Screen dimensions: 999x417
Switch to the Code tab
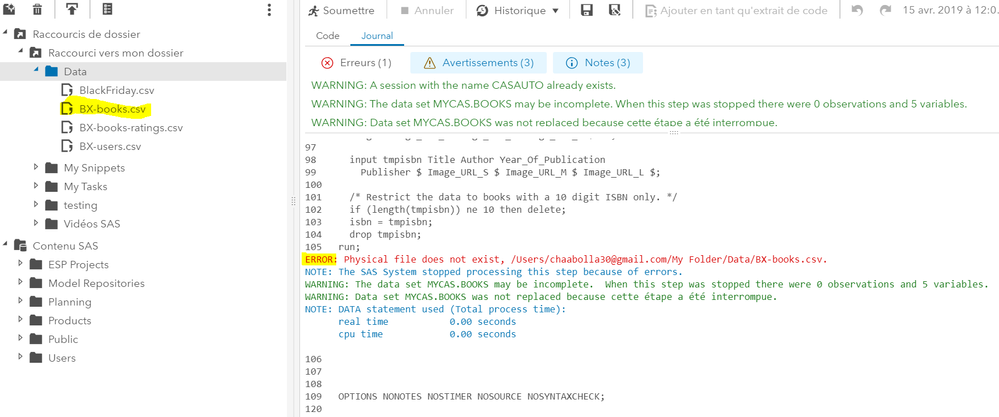[x=327, y=36]
